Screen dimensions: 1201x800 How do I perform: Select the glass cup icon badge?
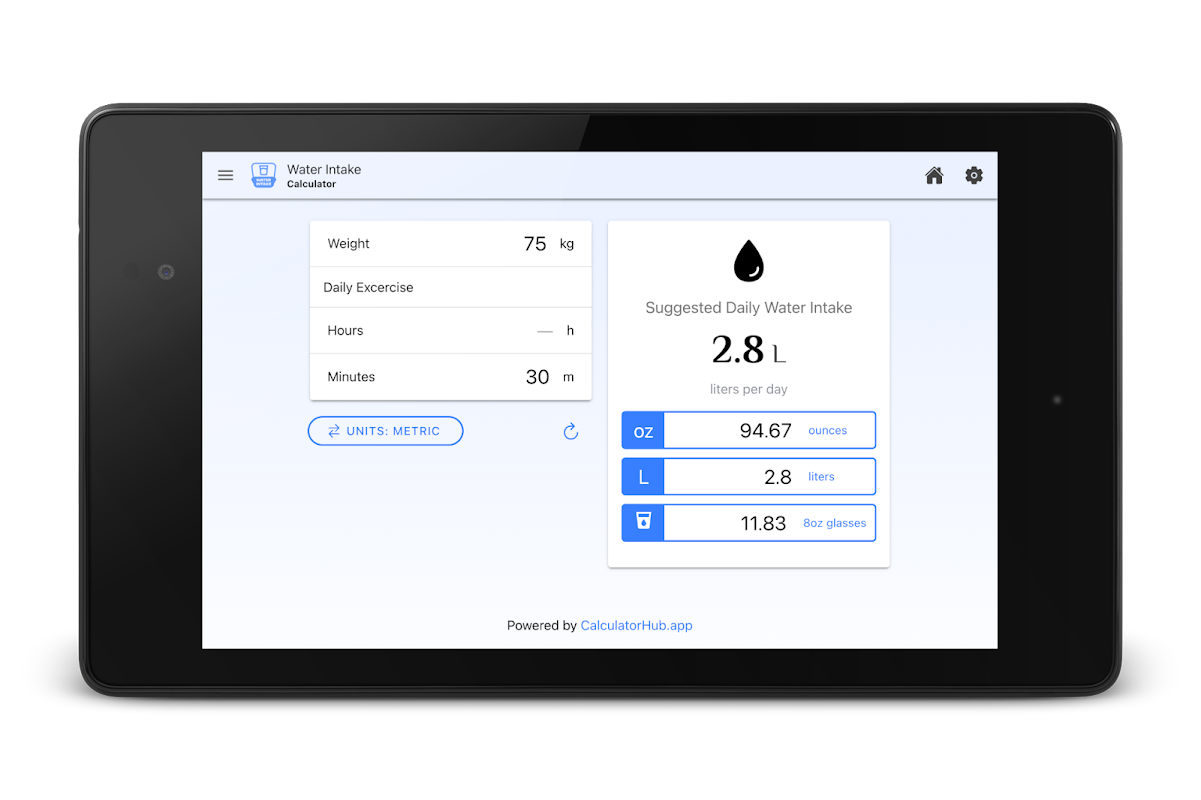643,523
